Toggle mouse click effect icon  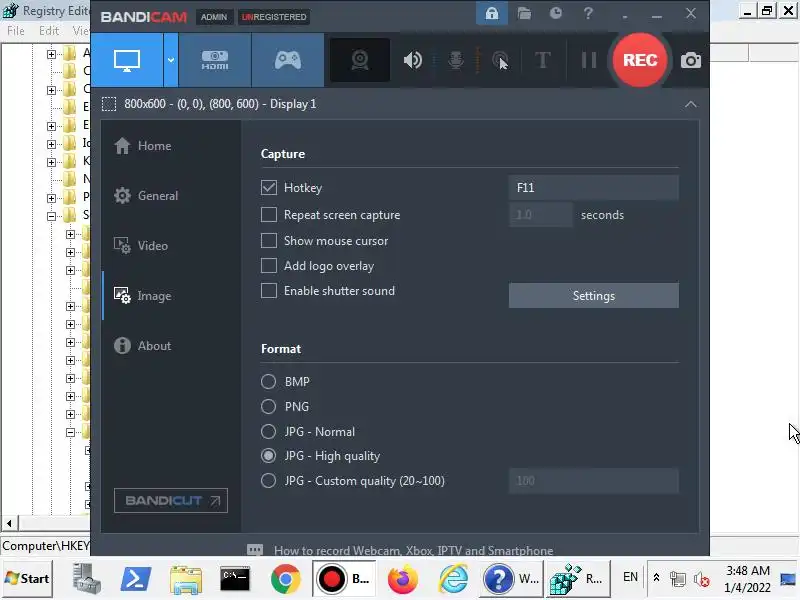[x=501, y=60]
